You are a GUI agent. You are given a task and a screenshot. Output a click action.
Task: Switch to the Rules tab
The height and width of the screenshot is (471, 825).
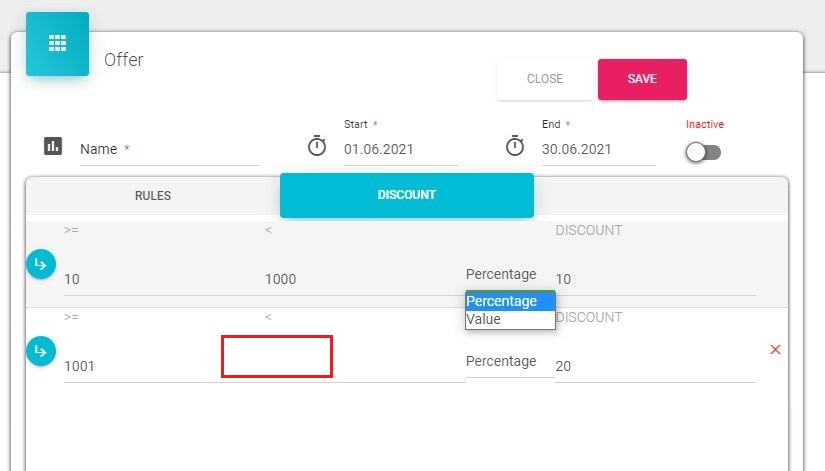click(x=153, y=195)
